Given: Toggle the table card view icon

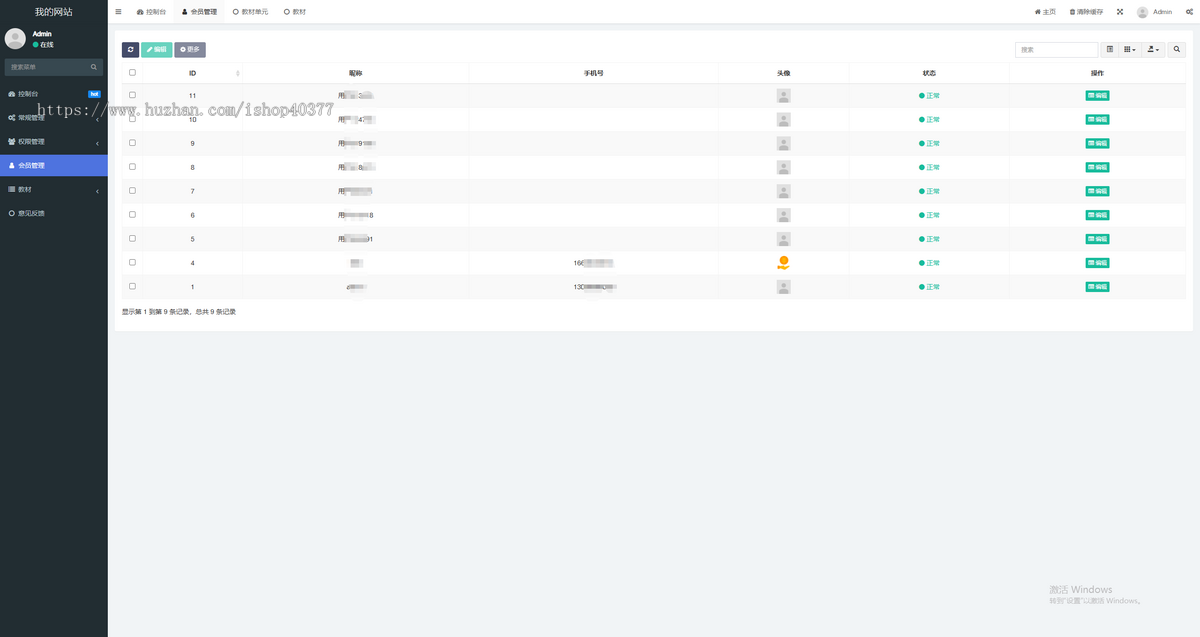Looking at the screenshot, I should pyautogui.click(x=1110, y=49).
